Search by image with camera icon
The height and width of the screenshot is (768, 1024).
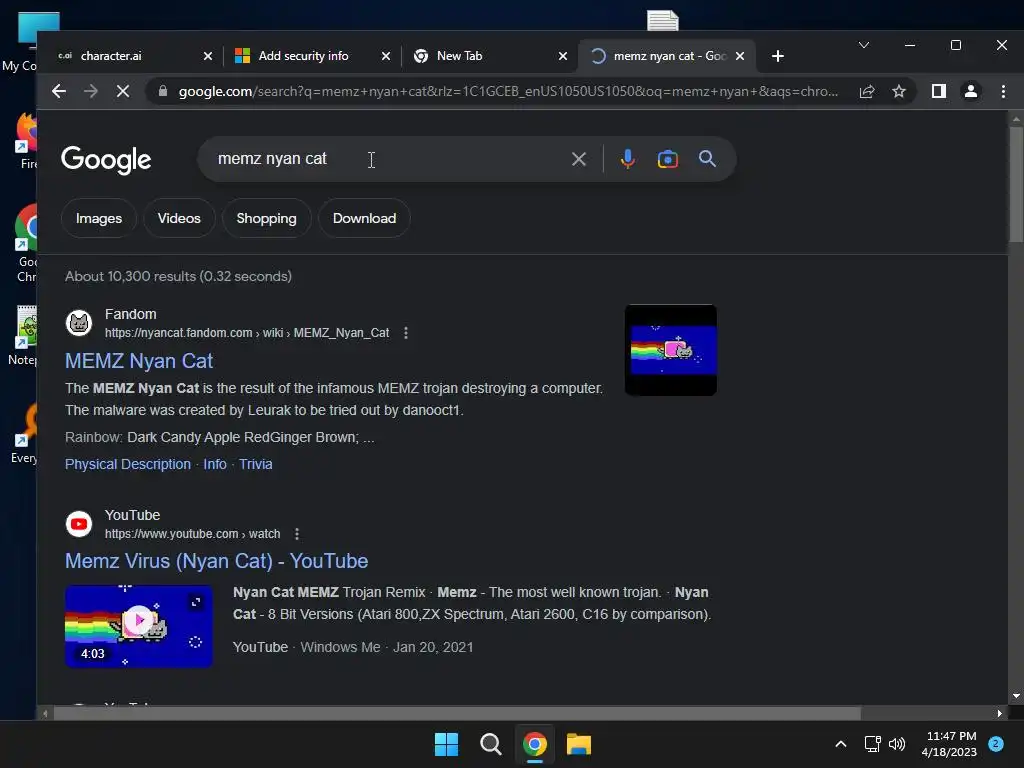(667, 159)
